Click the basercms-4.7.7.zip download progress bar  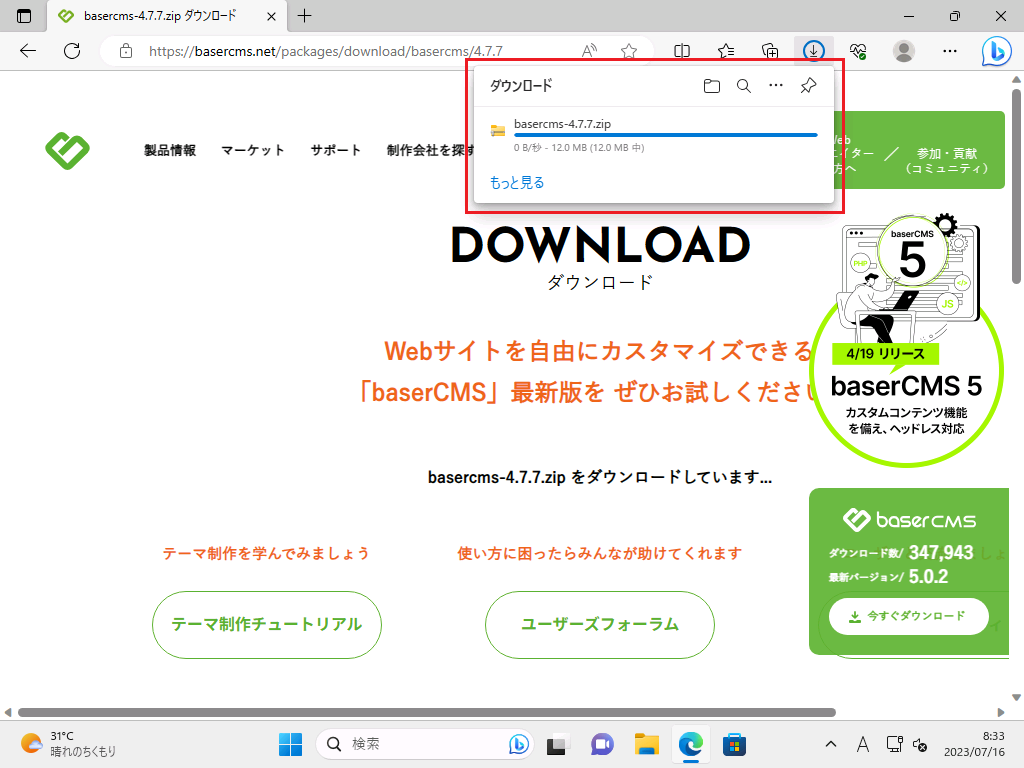click(666, 134)
